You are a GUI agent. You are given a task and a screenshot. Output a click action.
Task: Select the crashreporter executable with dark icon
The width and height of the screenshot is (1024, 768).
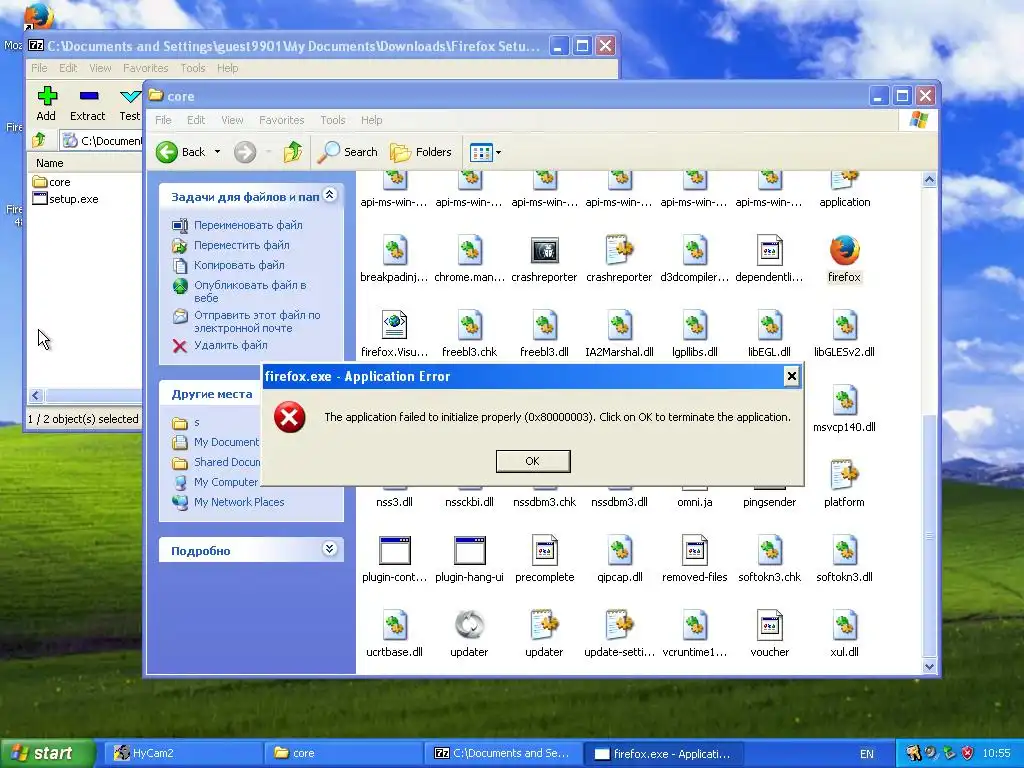(x=544, y=259)
